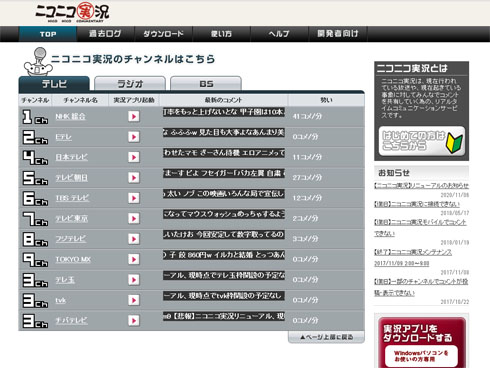This screenshot has height=368, width=490.
Task: Click the 8ch channel number icon
Action: pyautogui.click(x=35, y=239)
